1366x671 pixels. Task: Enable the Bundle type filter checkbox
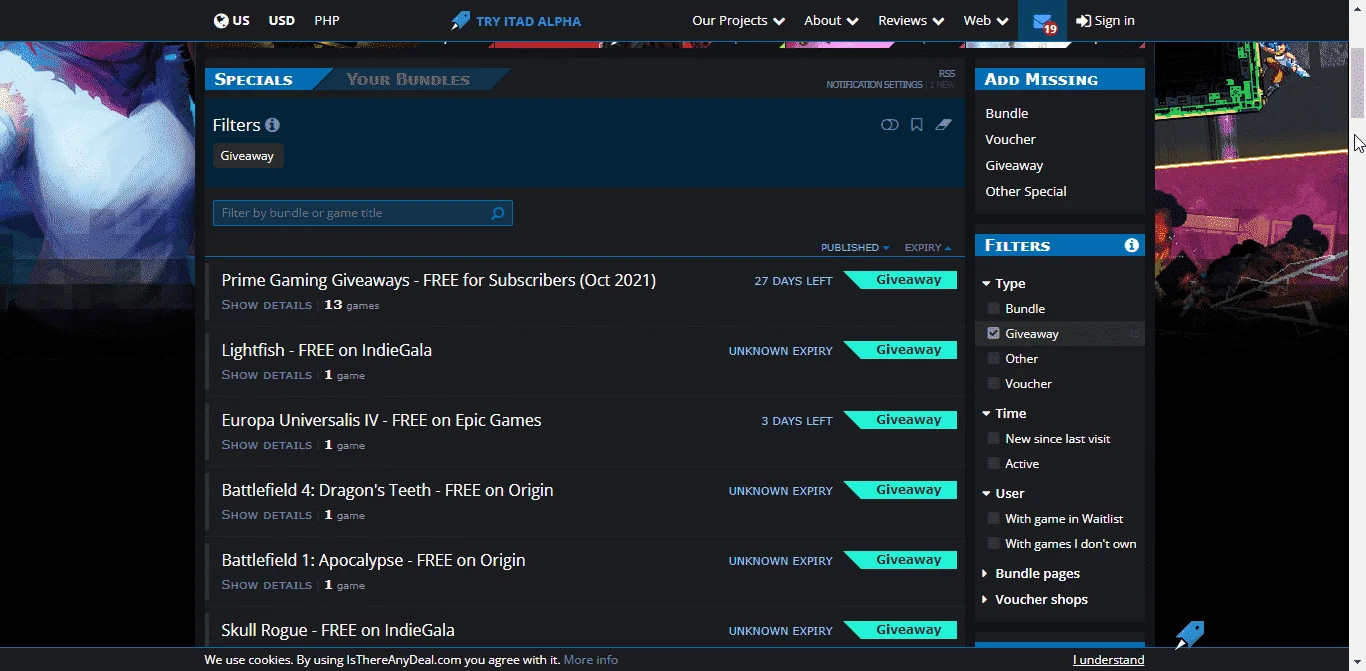pos(993,308)
